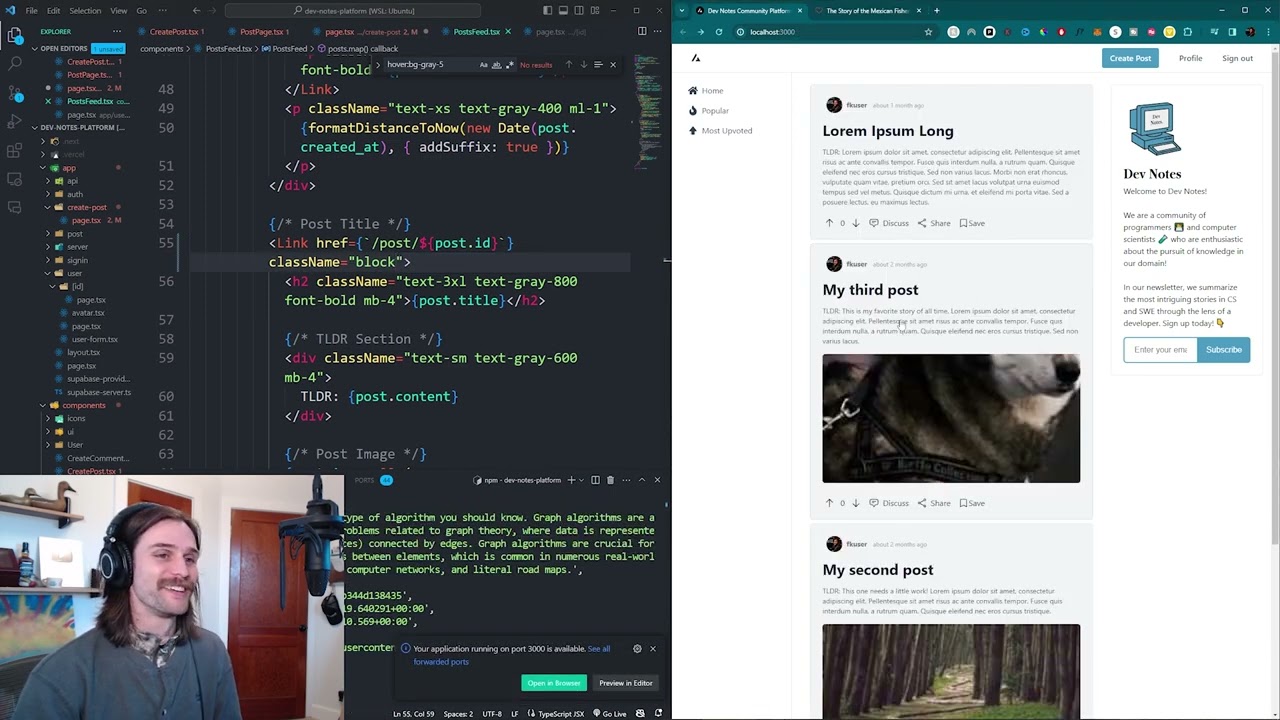Collapse the create-post folder
Image resolution: width=1280 pixels, height=720 pixels.
point(46,207)
